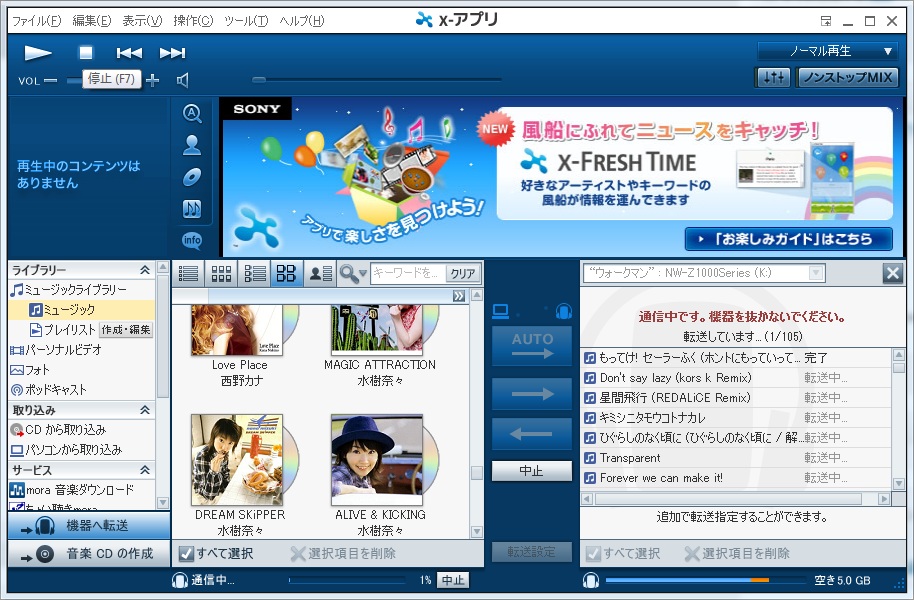Select 星間飛行 (REDALiCE Remix) row
914x600 pixels.
[736, 398]
